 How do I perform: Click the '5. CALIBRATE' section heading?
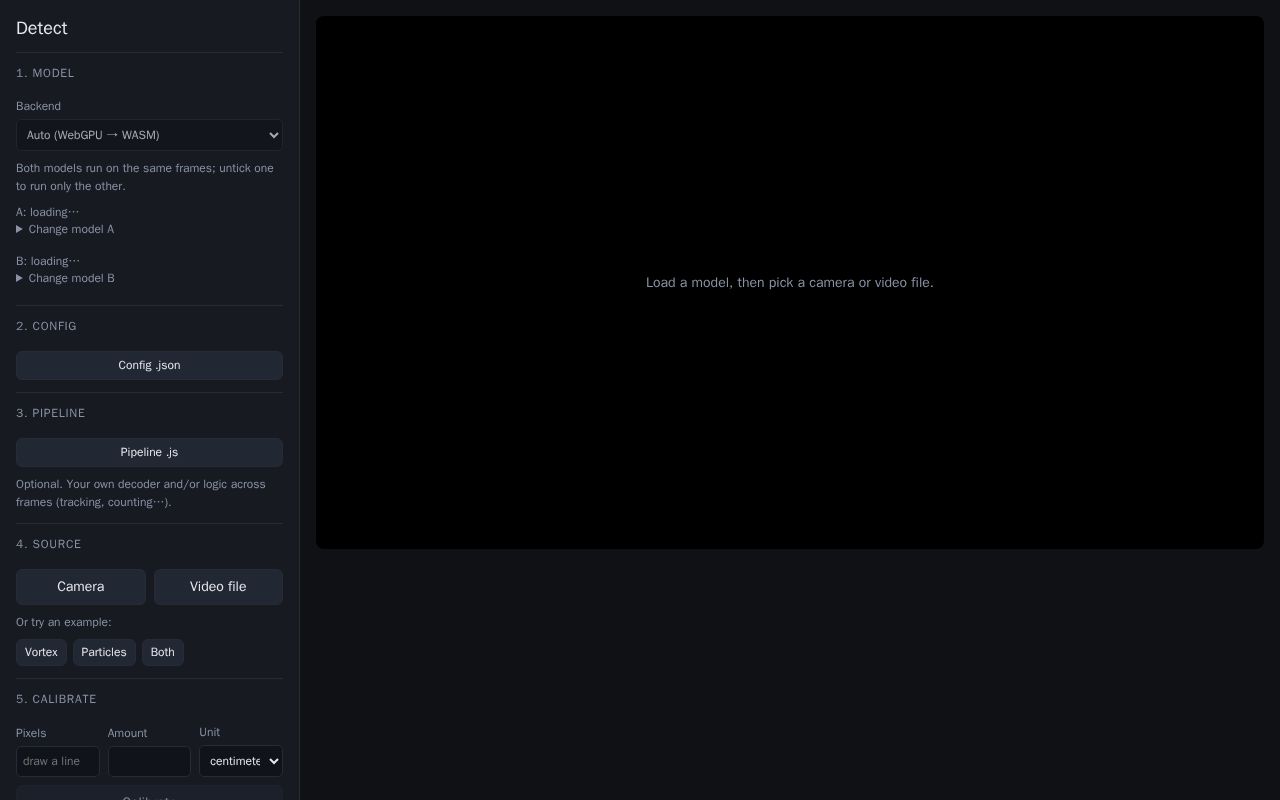click(56, 699)
